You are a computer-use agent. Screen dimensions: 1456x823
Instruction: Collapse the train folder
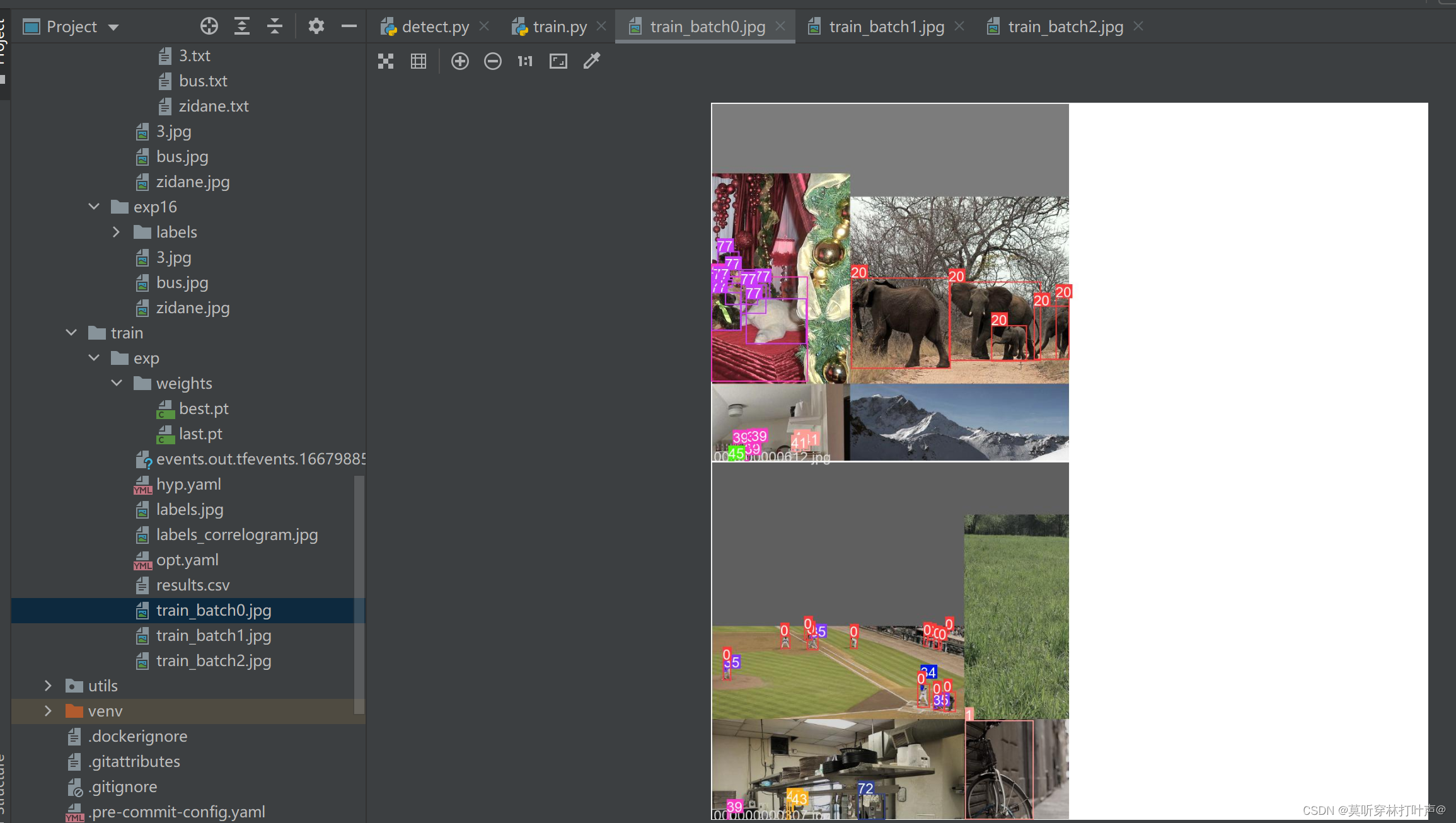(71, 333)
